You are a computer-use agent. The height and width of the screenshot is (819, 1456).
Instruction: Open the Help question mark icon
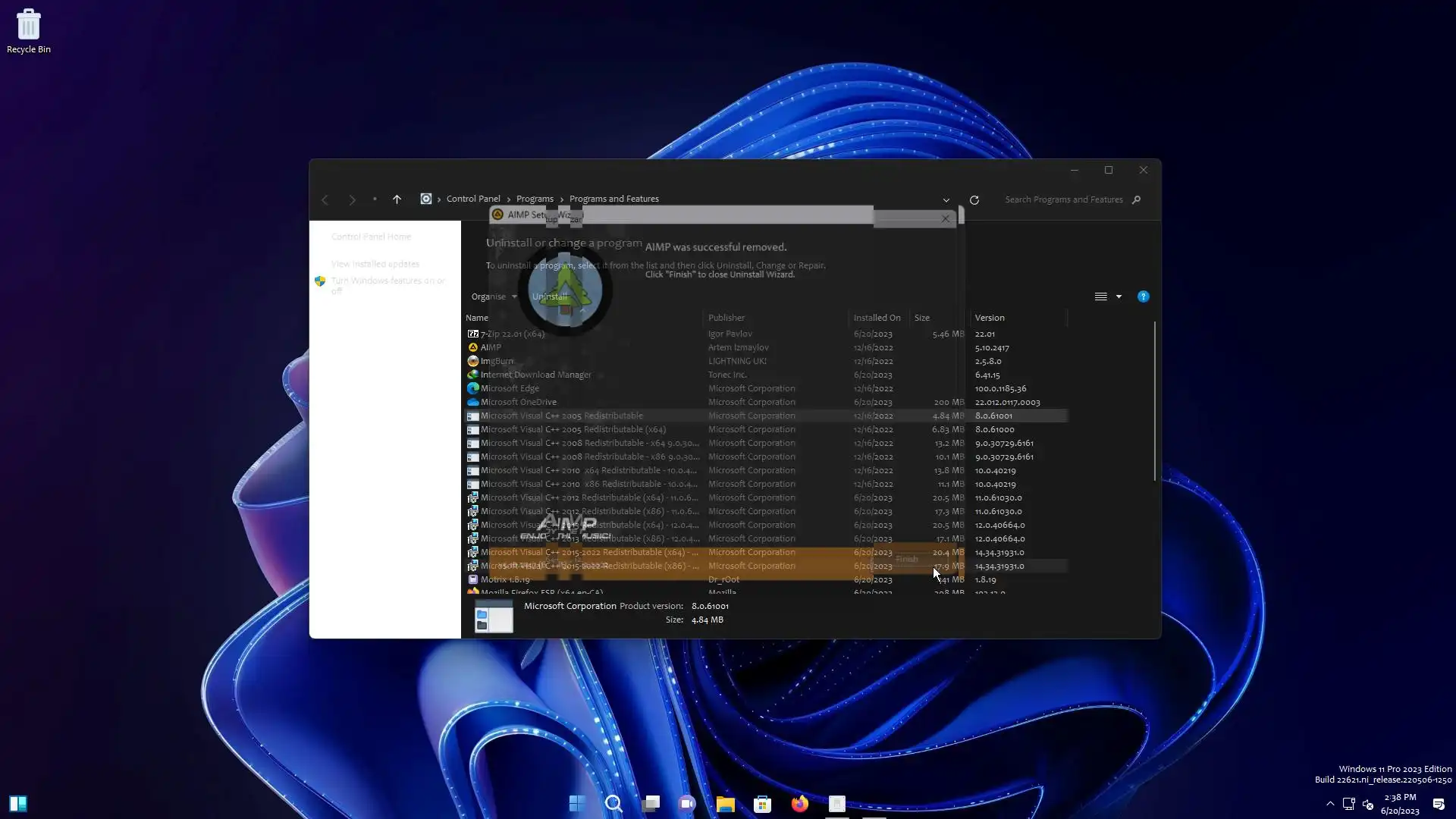[1143, 297]
